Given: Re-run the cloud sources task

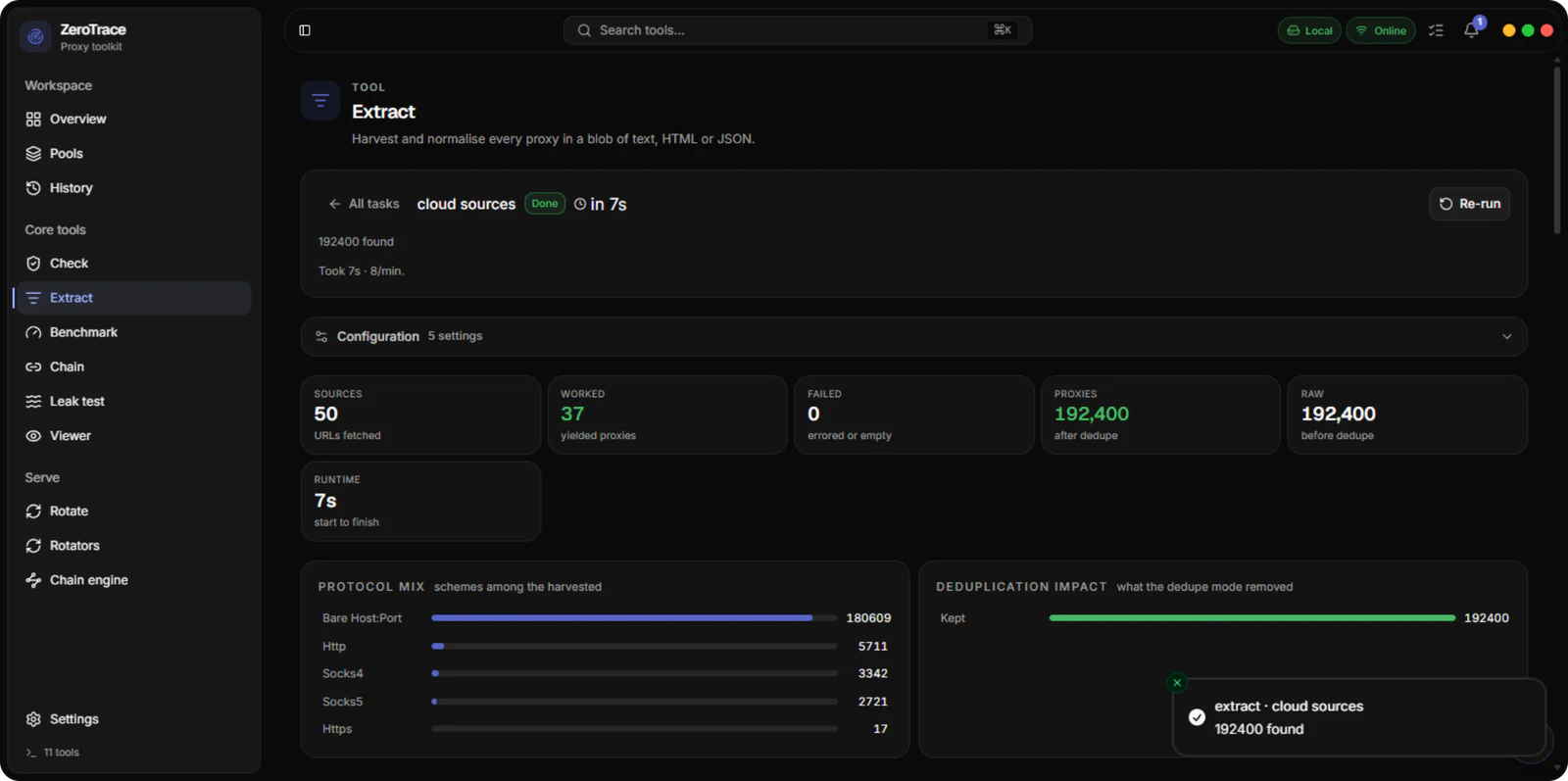Looking at the screenshot, I should 1470,204.
